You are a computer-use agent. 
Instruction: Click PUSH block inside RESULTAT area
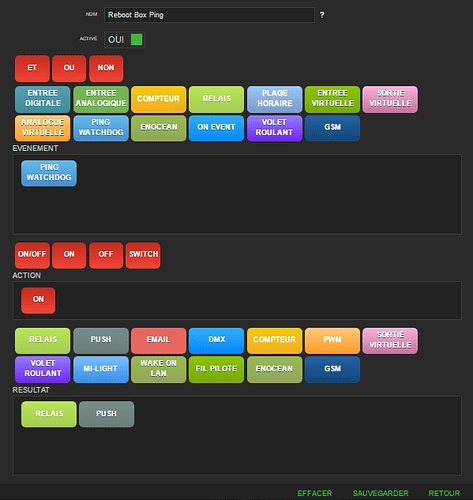(x=107, y=414)
